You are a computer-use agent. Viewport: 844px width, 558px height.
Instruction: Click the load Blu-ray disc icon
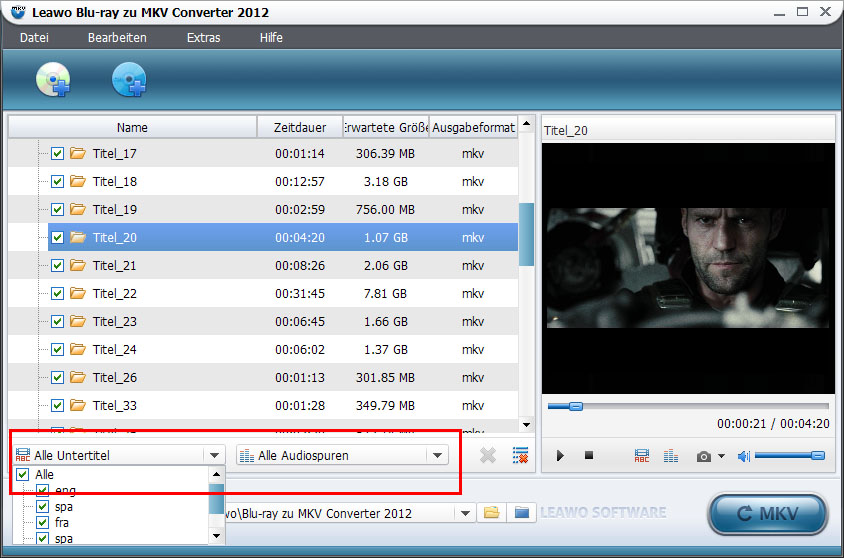[x=53, y=80]
